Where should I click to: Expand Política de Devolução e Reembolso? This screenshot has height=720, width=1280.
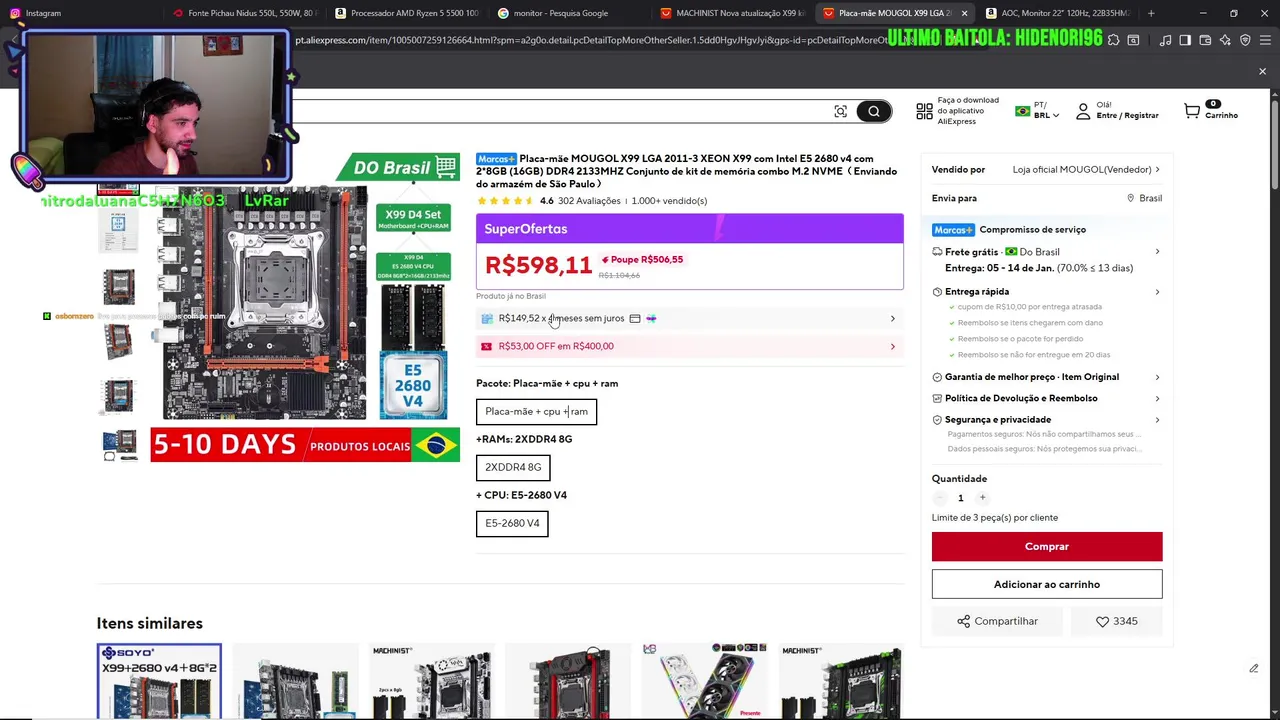(x=1047, y=398)
